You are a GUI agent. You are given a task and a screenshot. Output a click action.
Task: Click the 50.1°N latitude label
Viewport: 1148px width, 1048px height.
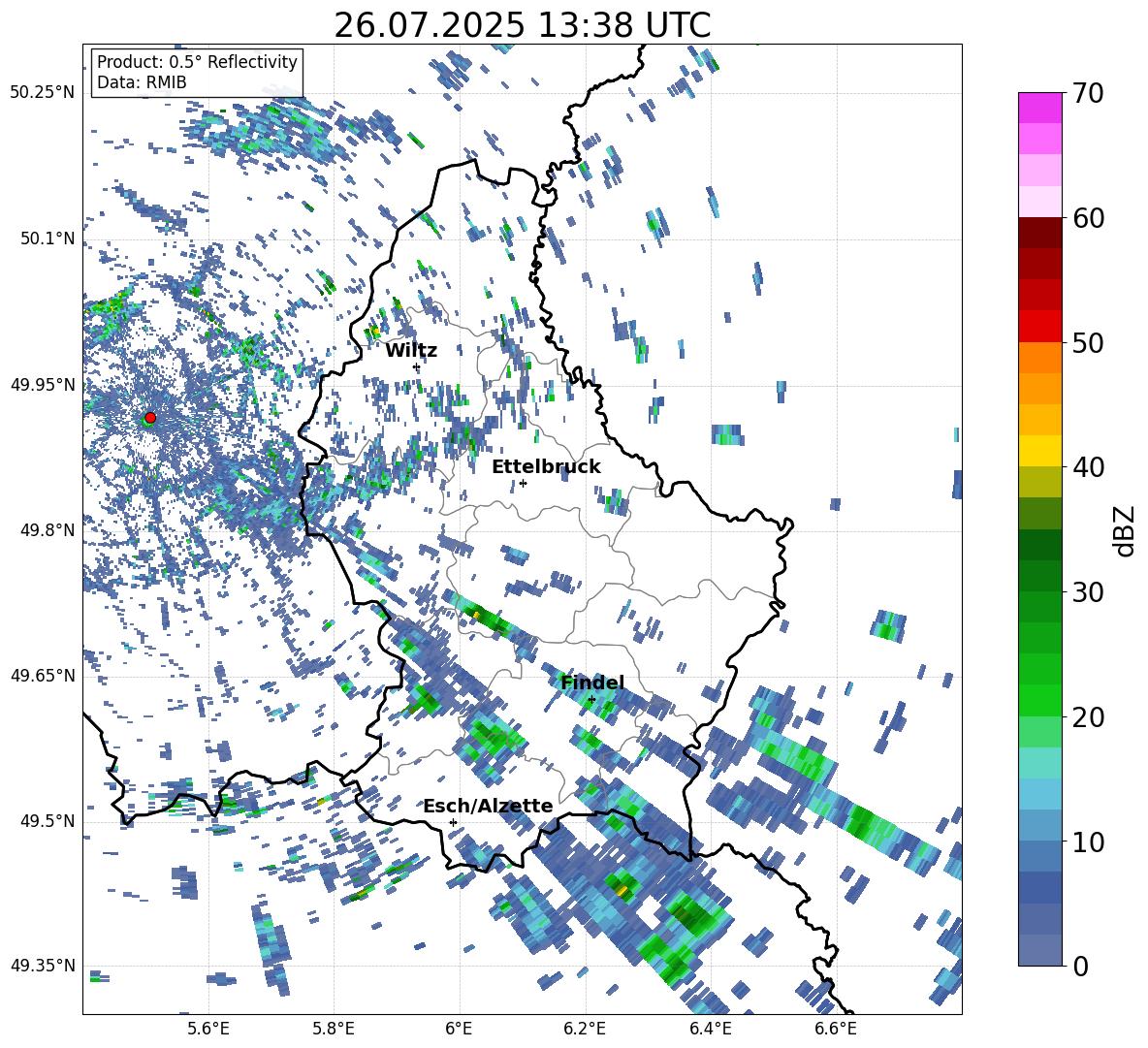[48, 238]
